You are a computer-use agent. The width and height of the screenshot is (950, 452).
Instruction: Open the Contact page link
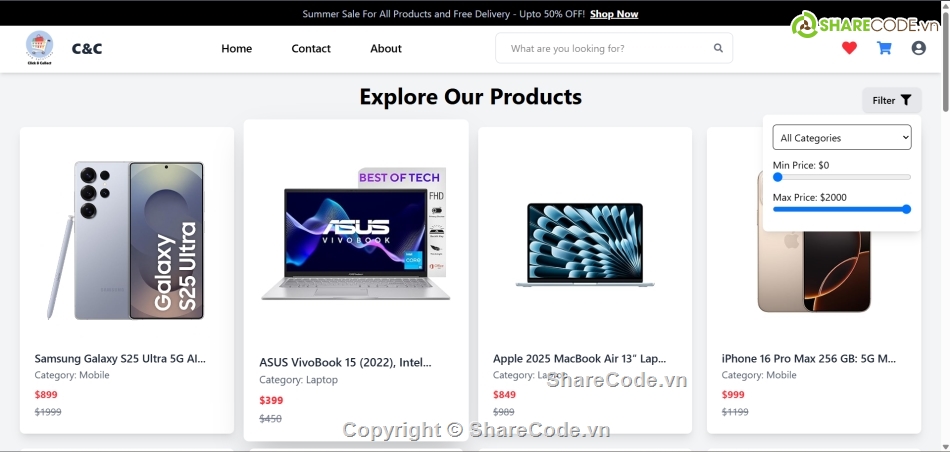(x=311, y=48)
